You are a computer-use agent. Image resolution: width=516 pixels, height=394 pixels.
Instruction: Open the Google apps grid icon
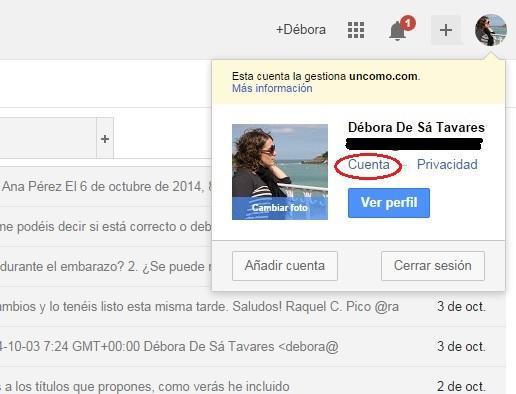(x=356, y=30)
